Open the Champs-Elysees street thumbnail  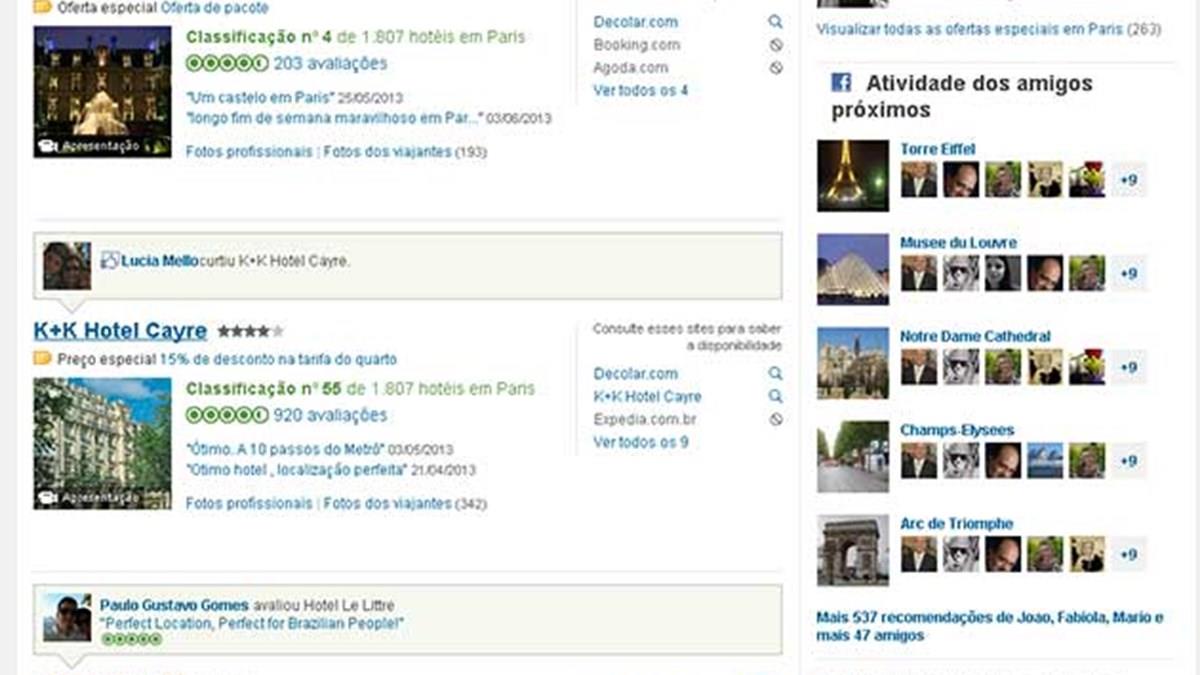click(x=852, y=457)
